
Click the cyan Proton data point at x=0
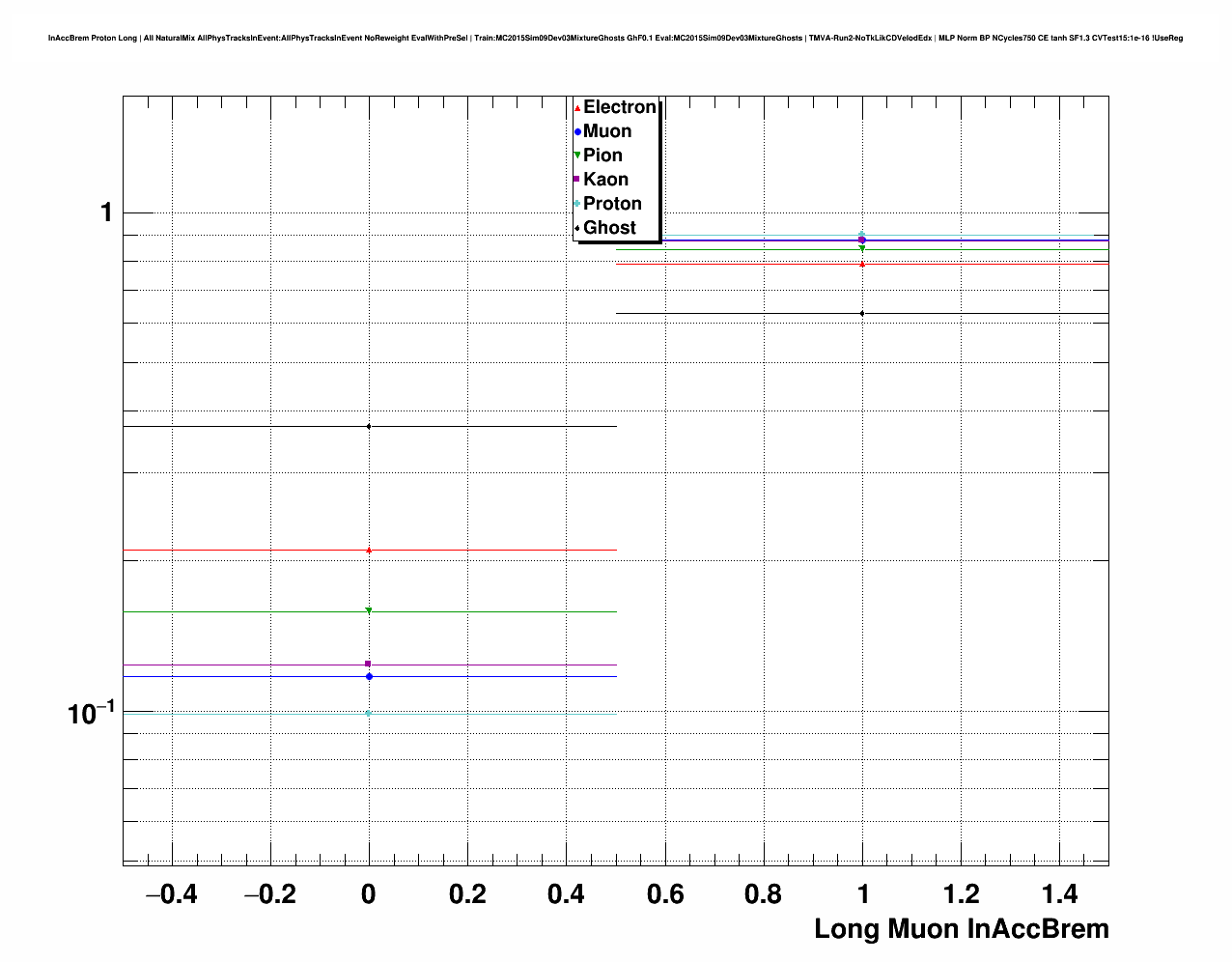[x=369, y=713]
